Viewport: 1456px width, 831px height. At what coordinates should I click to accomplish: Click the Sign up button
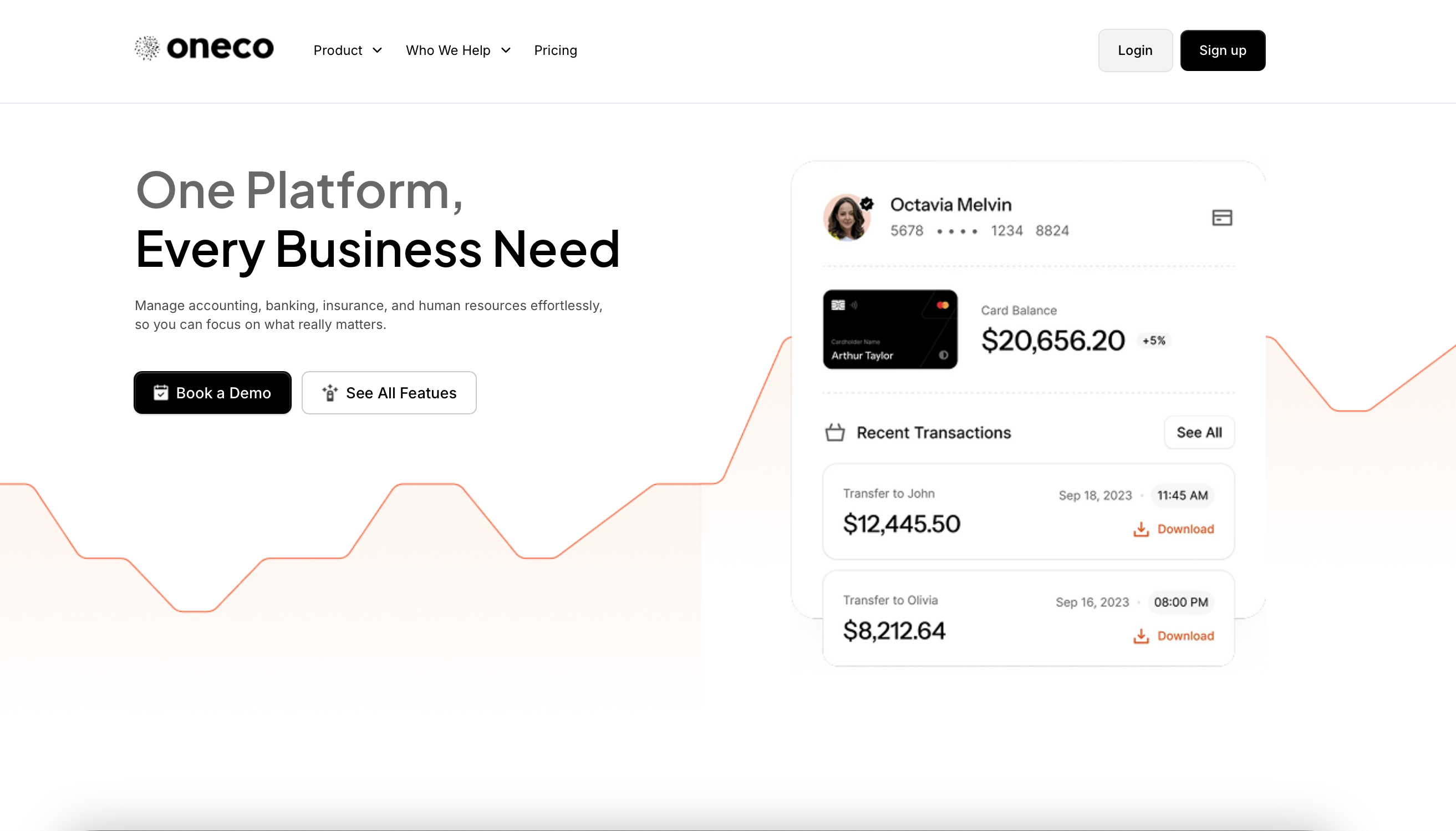(x=1223, y=50)
